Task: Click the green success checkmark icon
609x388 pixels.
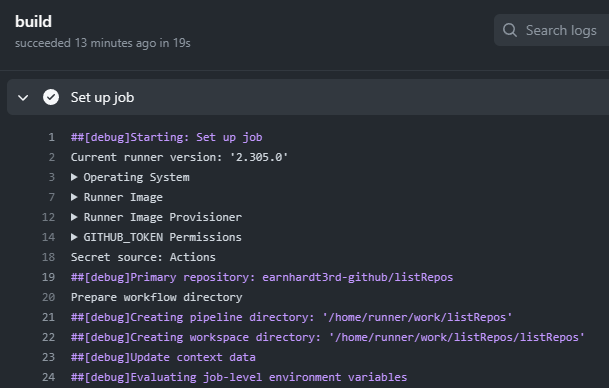Action: (x=51, y=97)
